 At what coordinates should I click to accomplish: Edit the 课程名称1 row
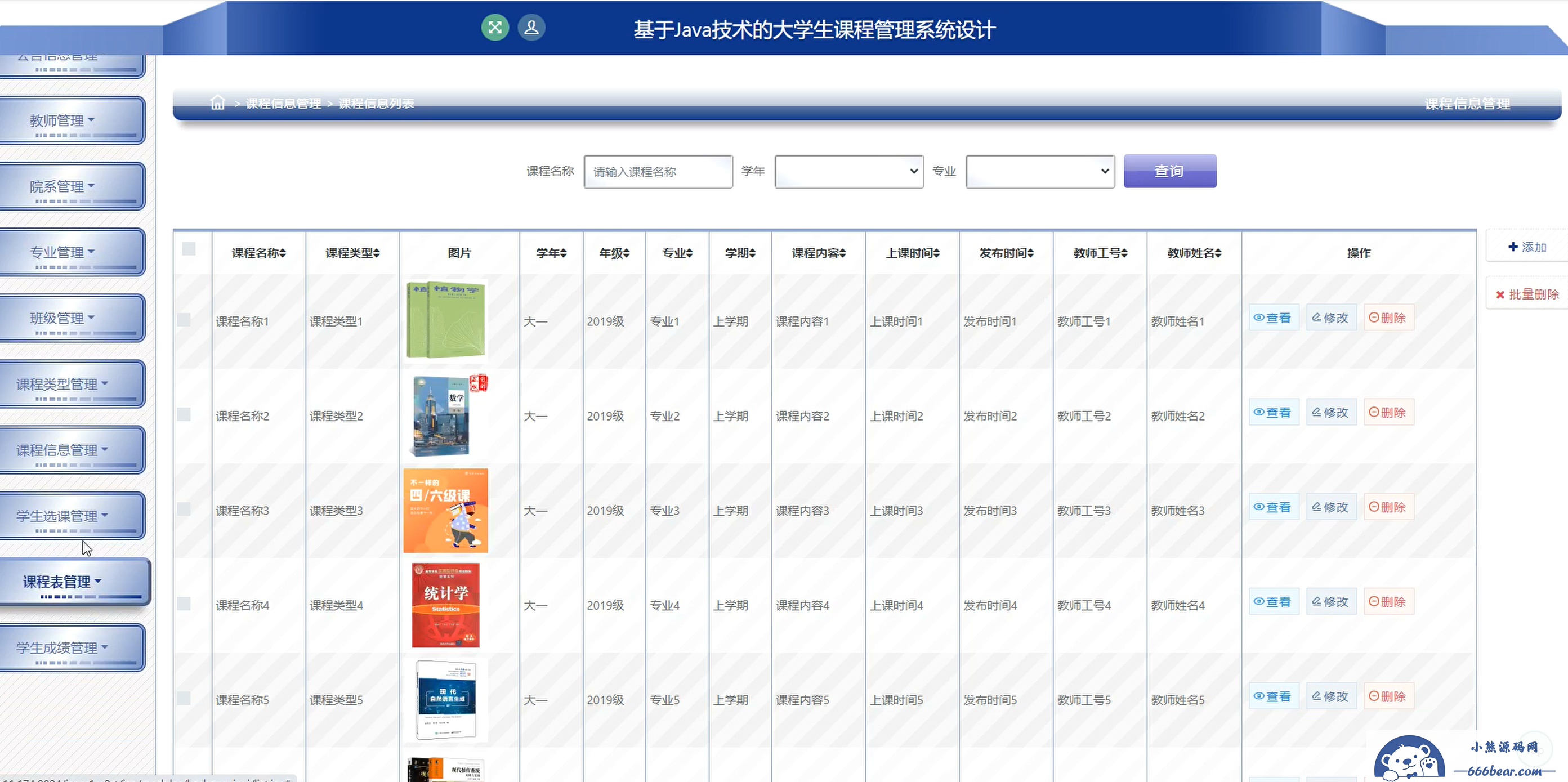1331,318
